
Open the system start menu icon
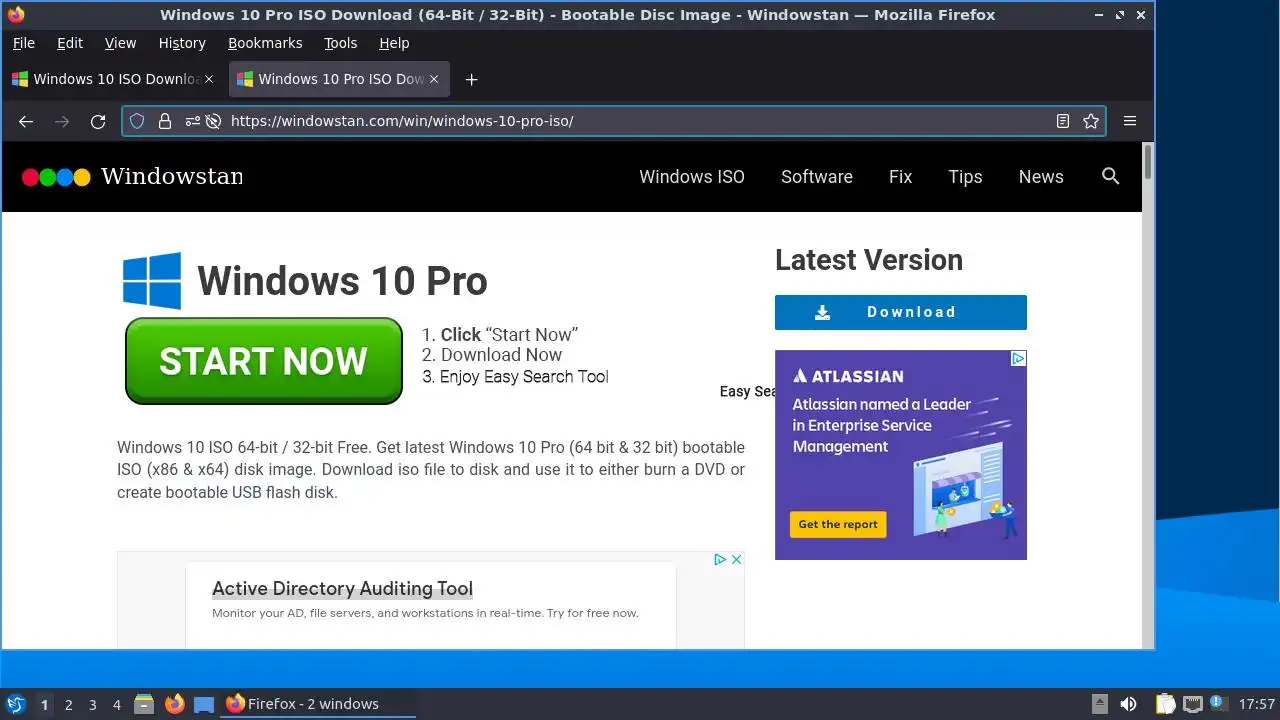(15, 704)
